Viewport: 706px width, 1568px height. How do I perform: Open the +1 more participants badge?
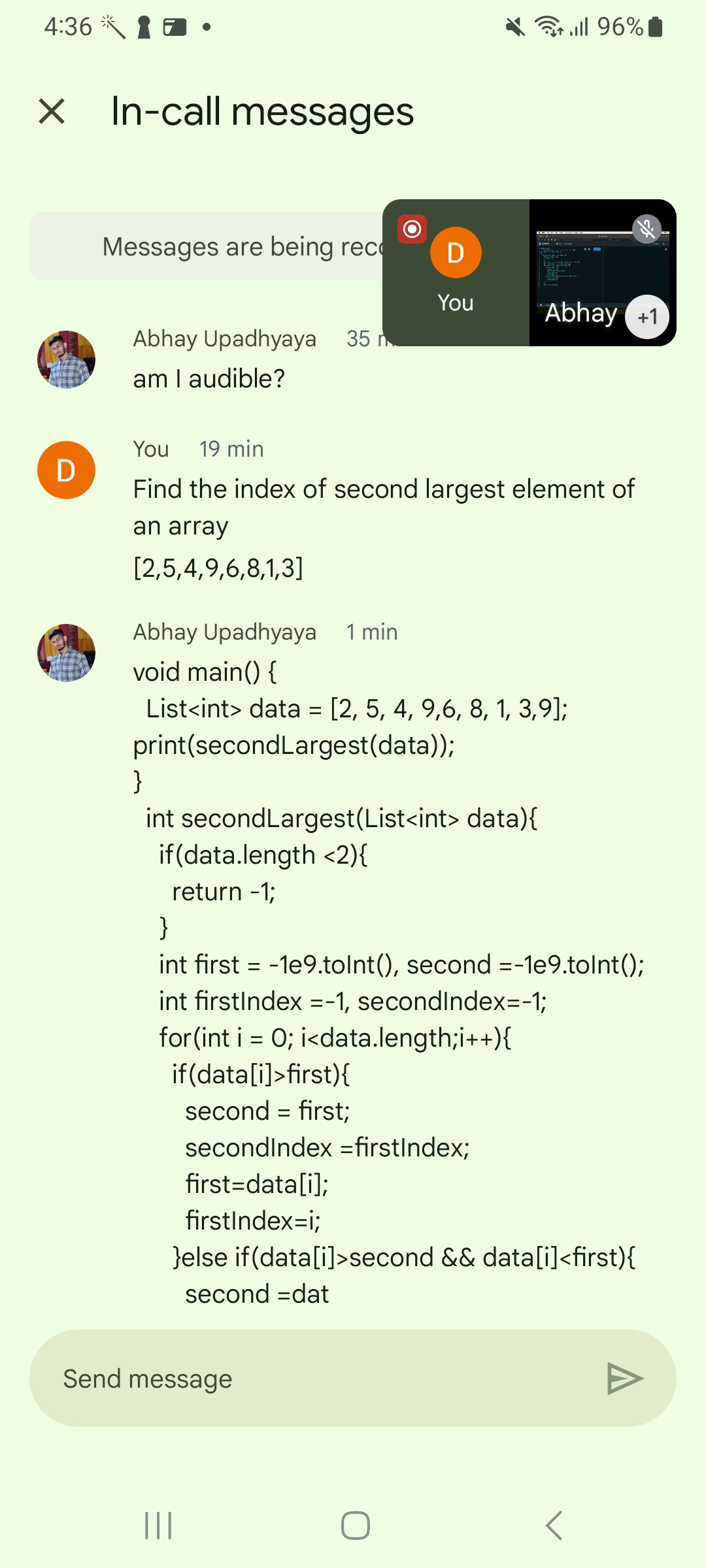(647, 317)
